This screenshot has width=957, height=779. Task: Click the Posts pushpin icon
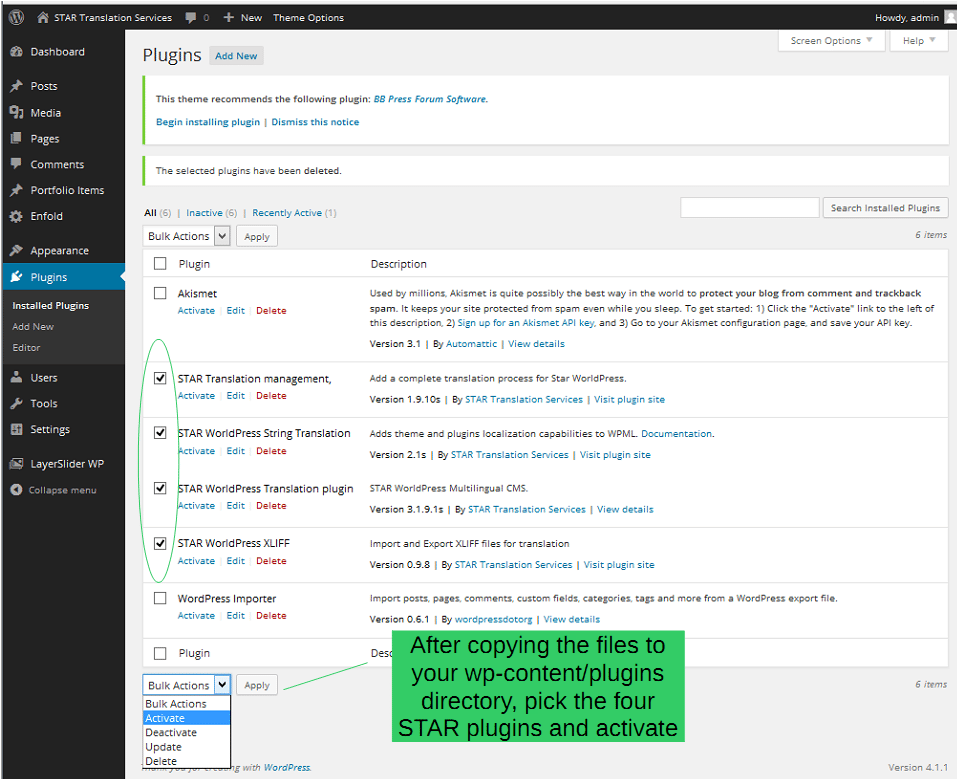click(16, 86)
